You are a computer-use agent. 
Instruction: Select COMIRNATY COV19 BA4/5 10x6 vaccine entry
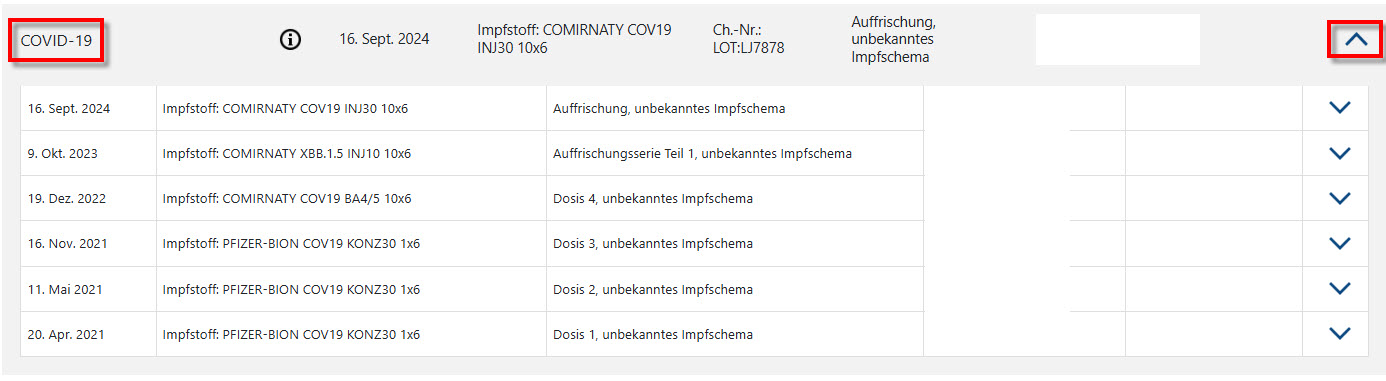tap(286, 199)
